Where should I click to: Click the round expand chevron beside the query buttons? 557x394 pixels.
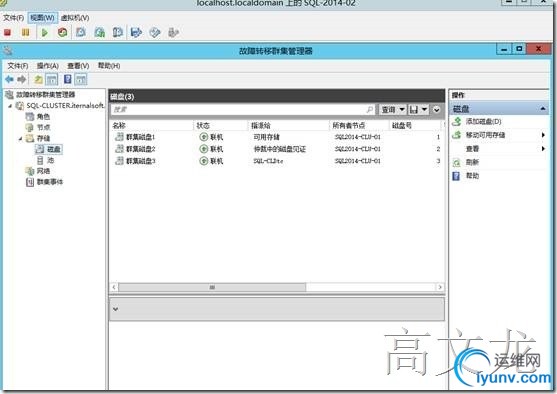(437, 110)
